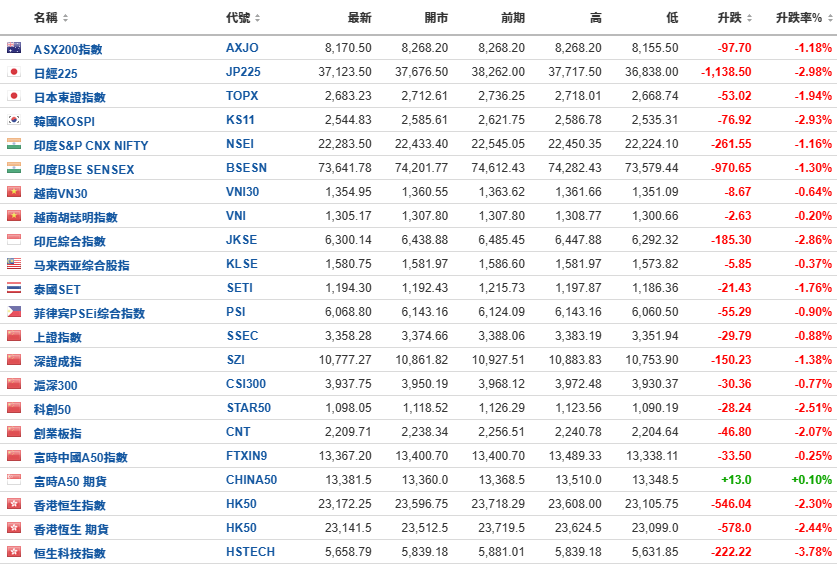This screenshot has width=837, height=565.
Task: Open the 日經225 index link
Action: click(x=56, y=73)
